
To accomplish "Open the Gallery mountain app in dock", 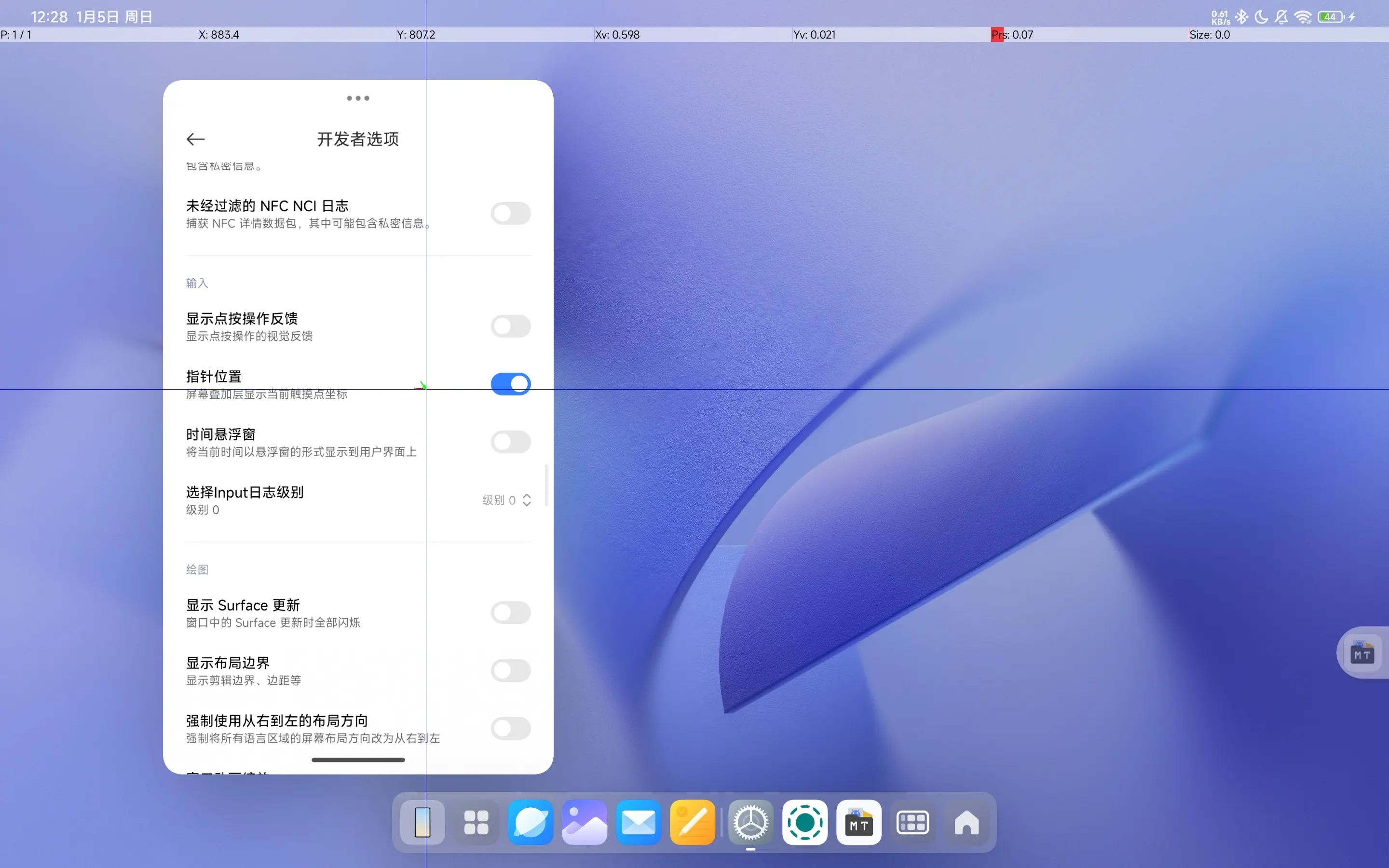I will [x=585, y=823].
